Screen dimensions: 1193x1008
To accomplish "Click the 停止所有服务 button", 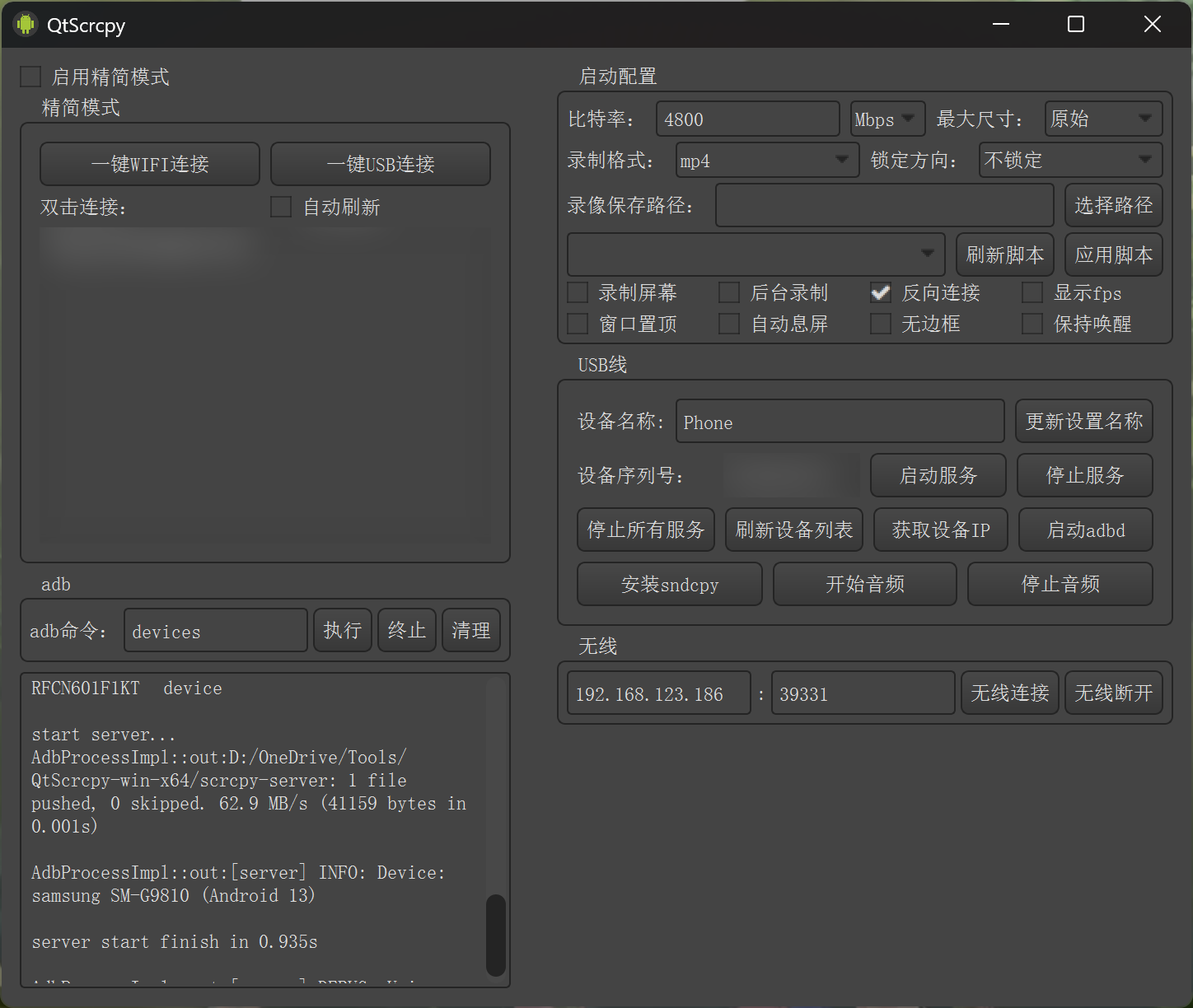I will click(646, 530).
